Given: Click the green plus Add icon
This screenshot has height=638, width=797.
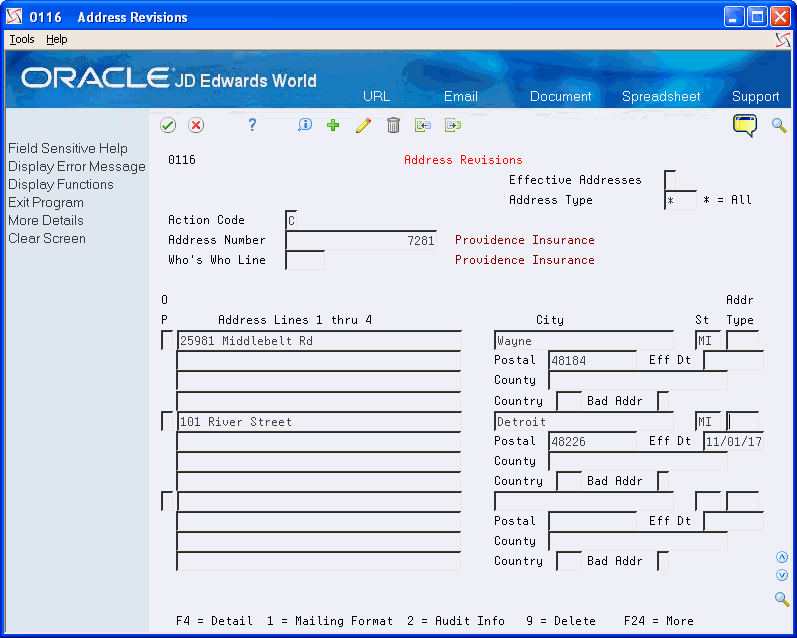Looking at the screenshot, I should point(333,125).
